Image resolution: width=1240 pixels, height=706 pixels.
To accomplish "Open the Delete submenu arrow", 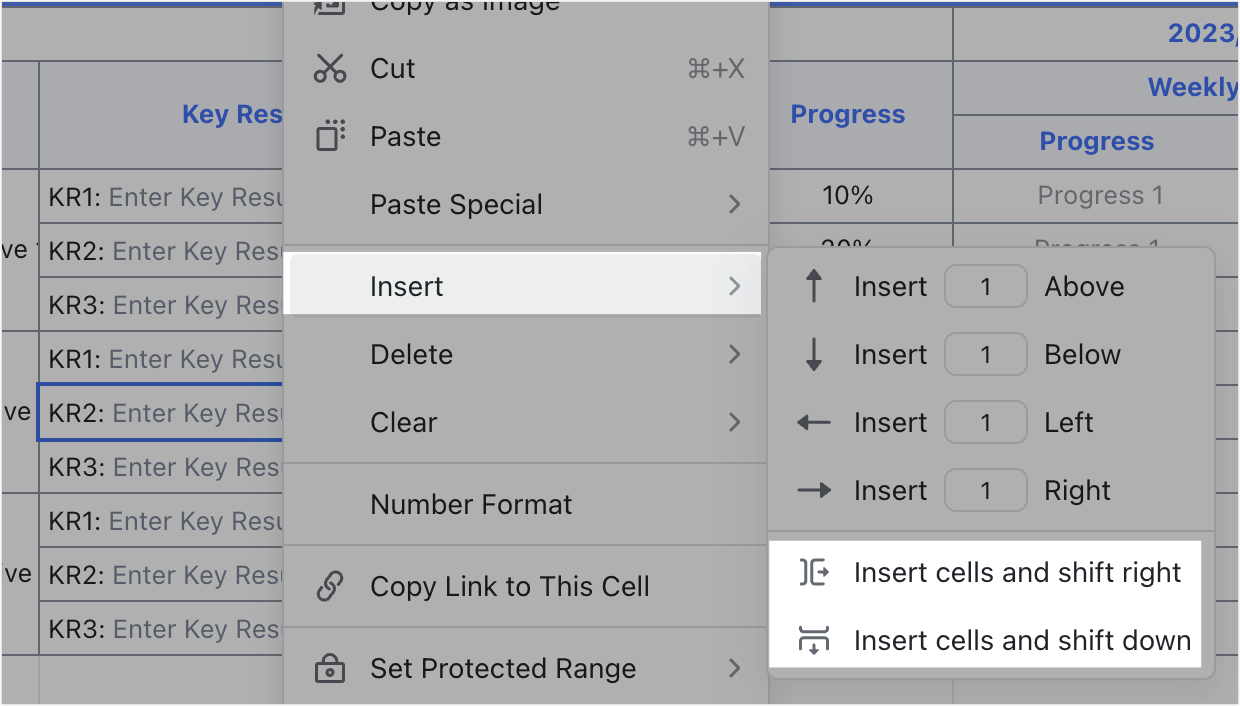I will (737, 354).
